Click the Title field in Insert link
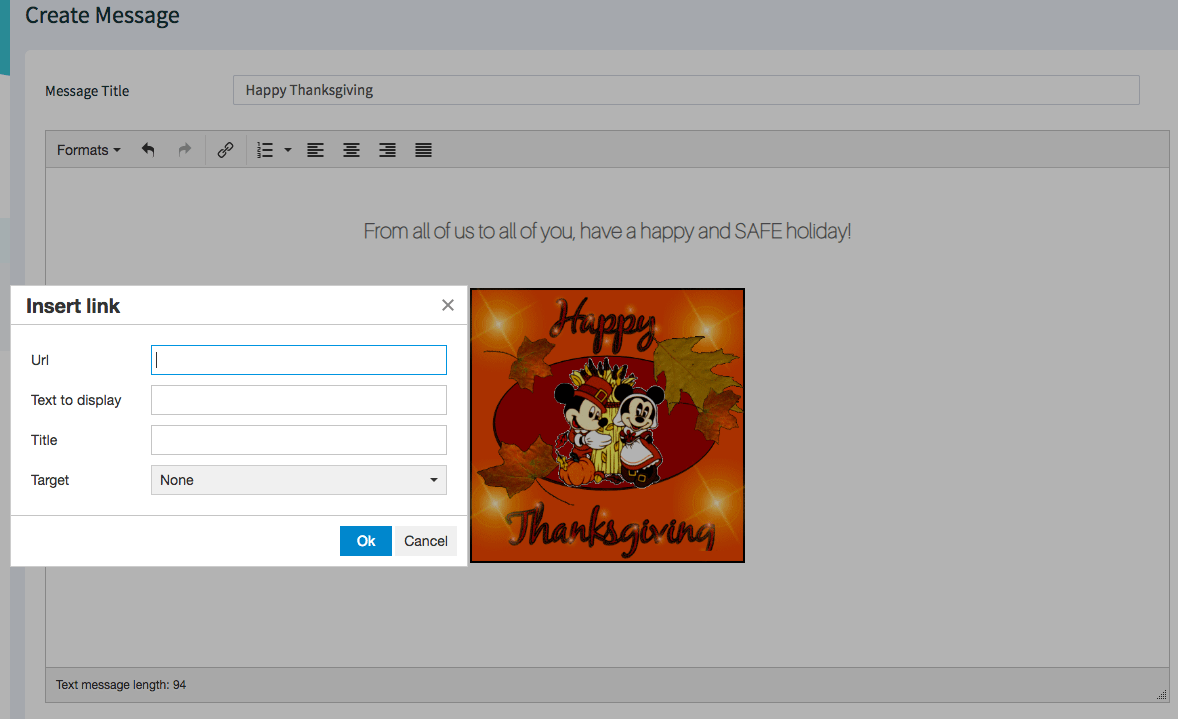 [299, 440]
